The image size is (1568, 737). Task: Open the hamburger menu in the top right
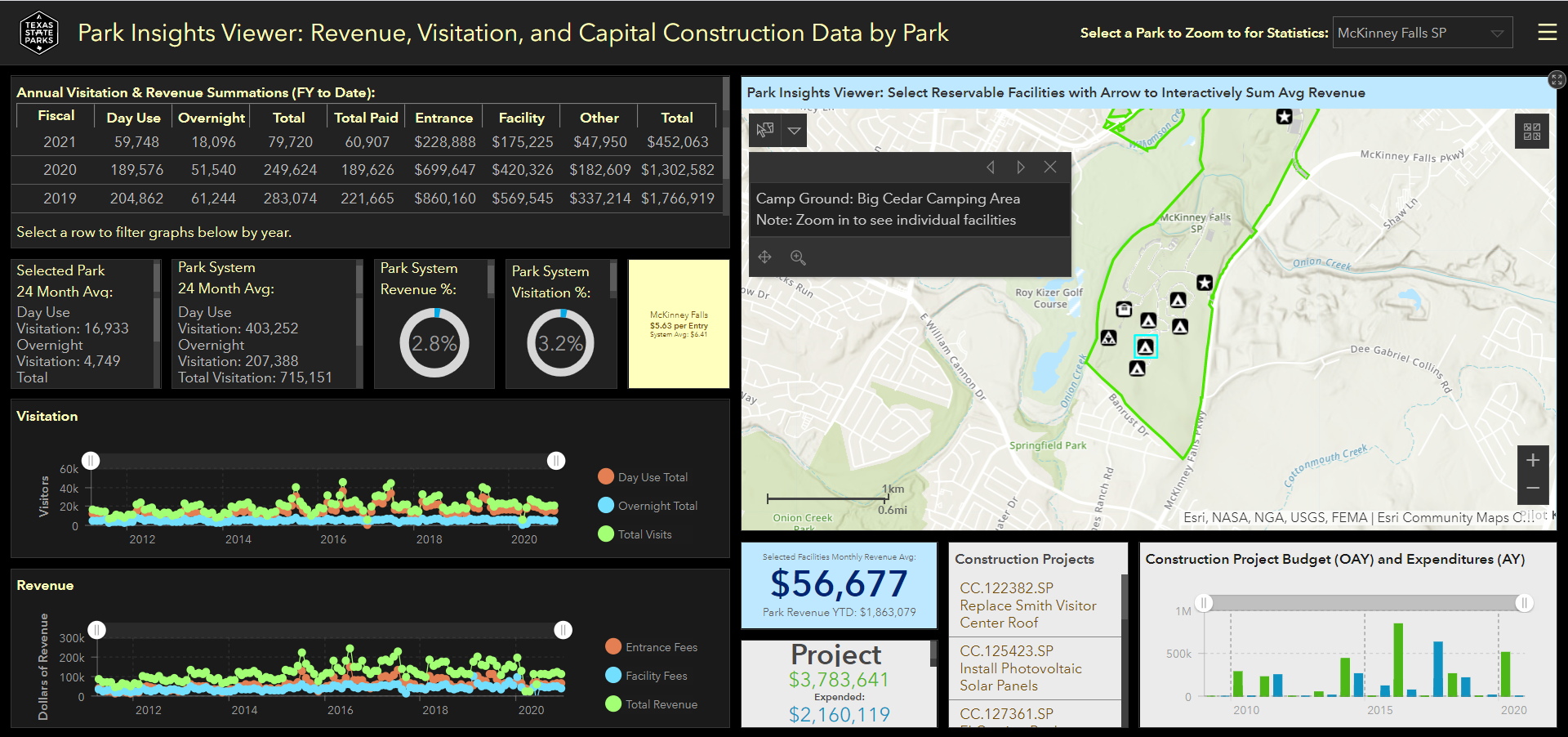[x=1549, y=33]
